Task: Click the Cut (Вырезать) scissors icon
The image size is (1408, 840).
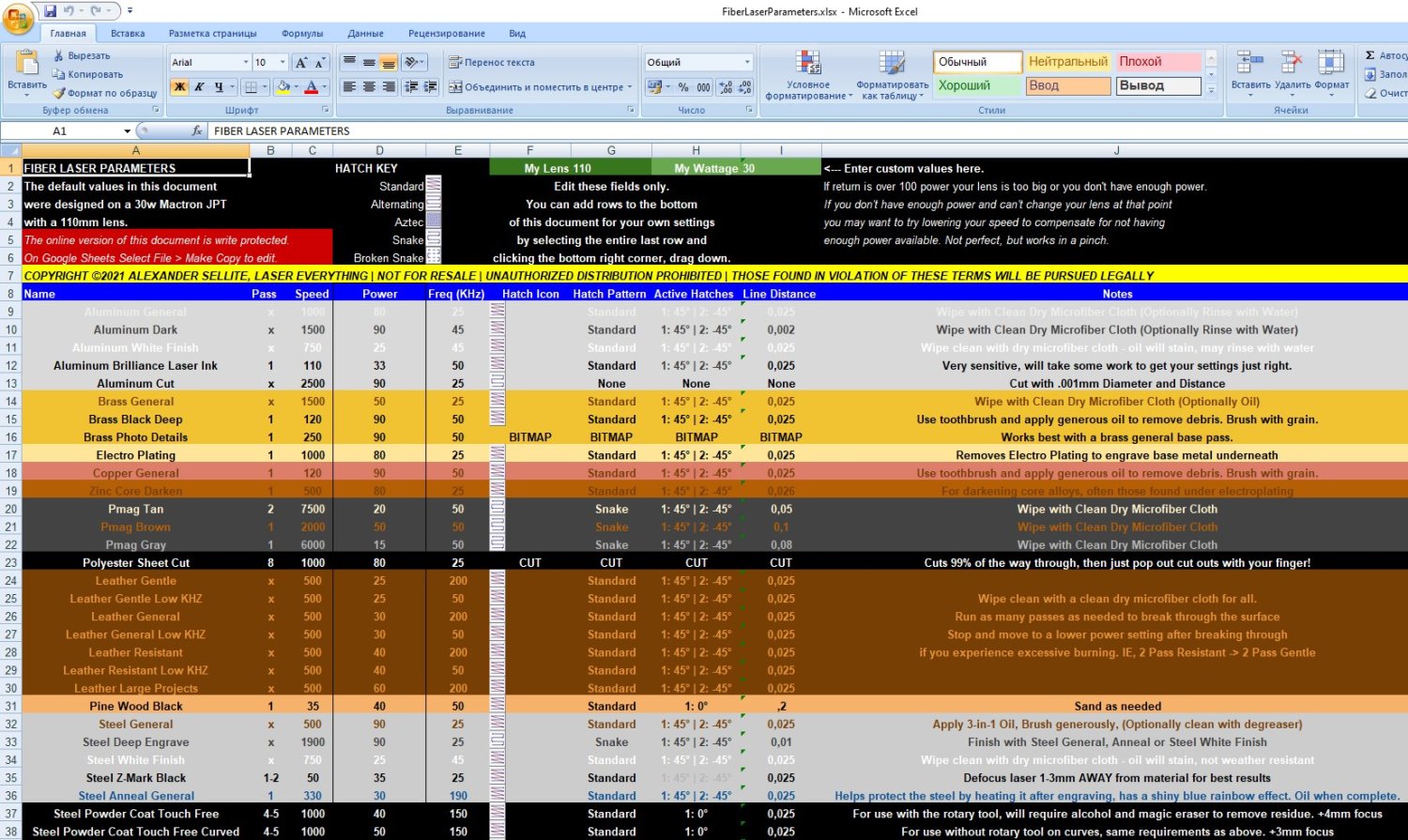Action: coord(58,56)
